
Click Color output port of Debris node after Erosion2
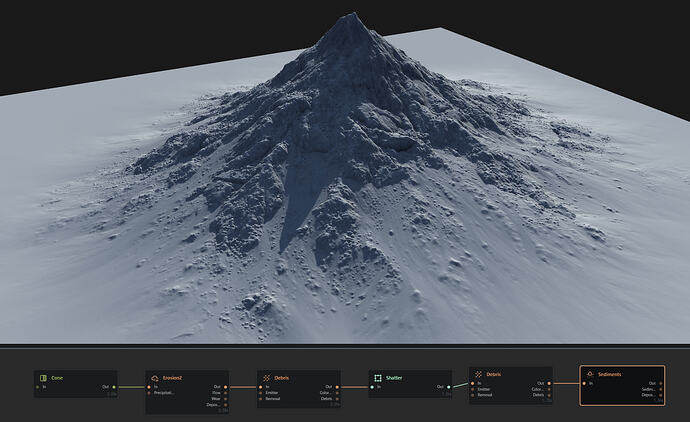(x=337, y=393)
